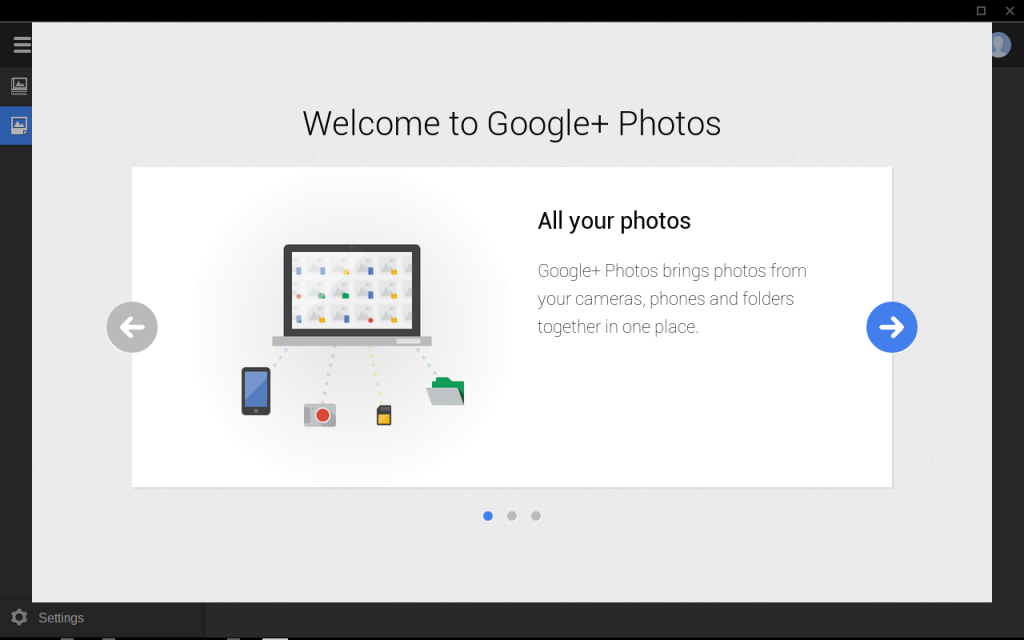Close the Google+ Photos window
1024x640 pixels.
click(x=1009, y=10)
